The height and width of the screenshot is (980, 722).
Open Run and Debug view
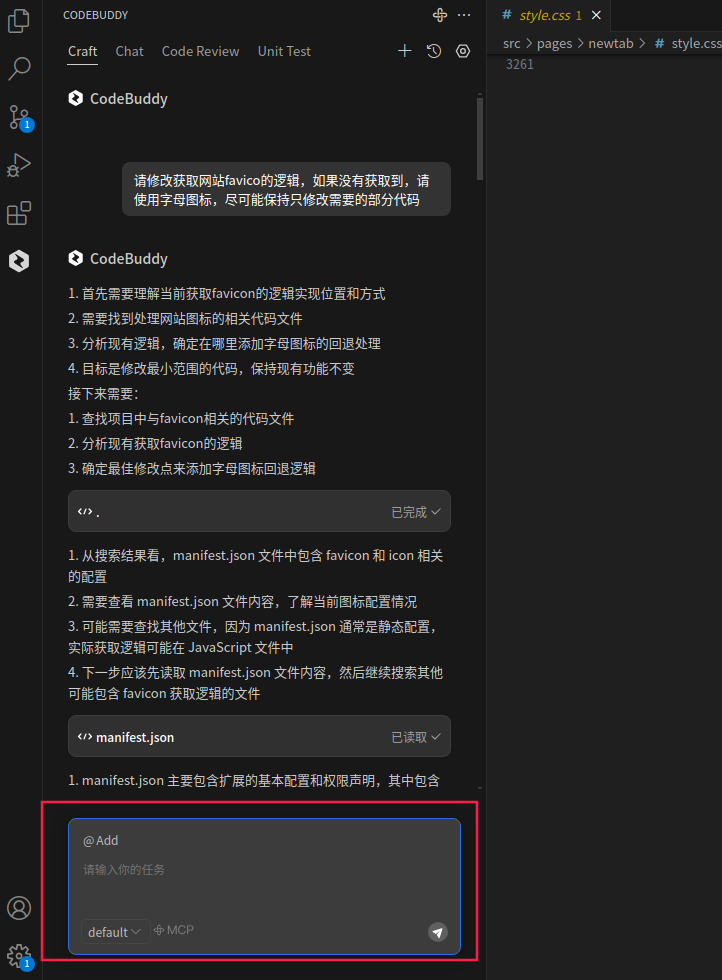(19, 165)
